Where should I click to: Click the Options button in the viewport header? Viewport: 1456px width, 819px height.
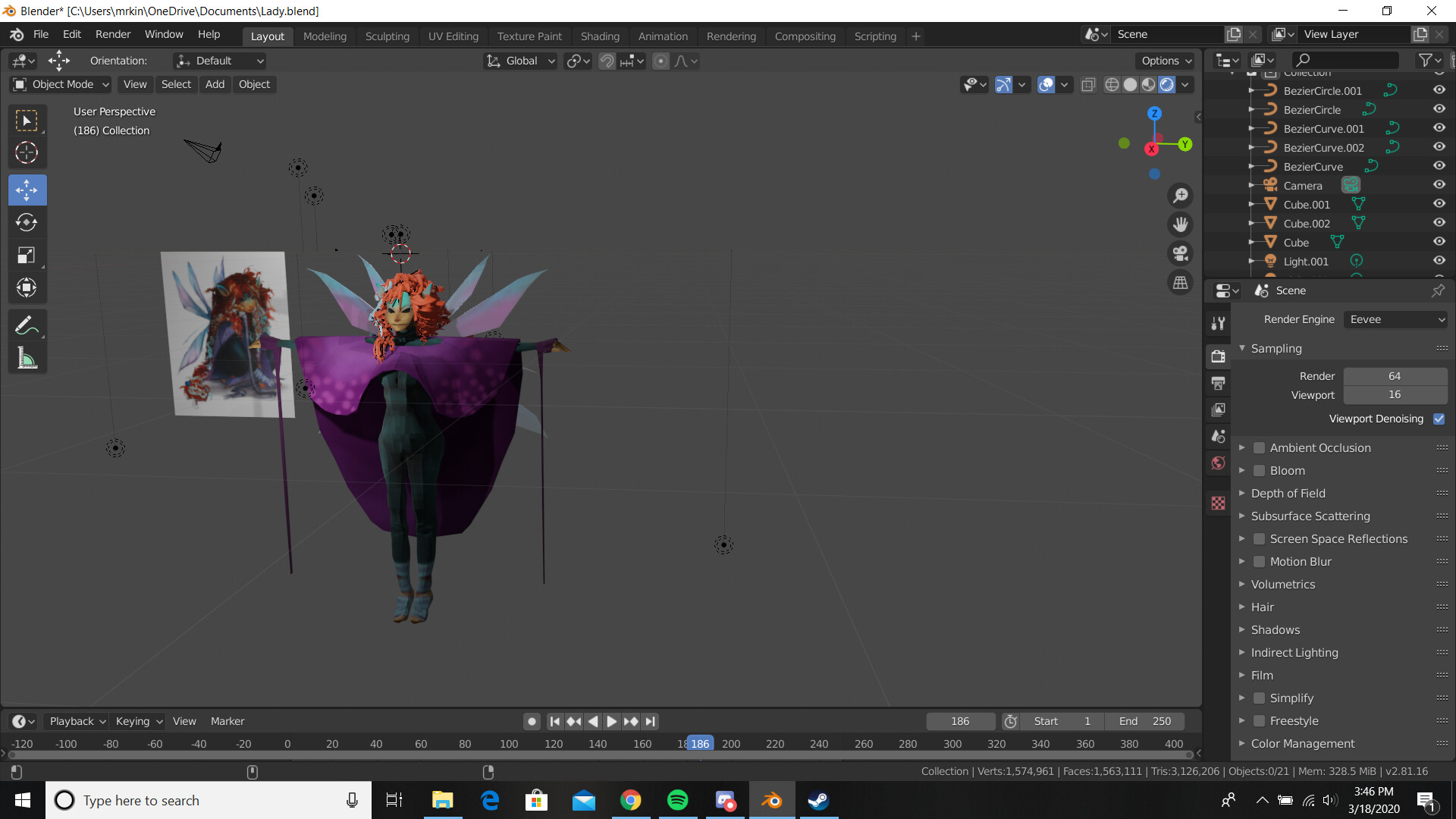[1165, 61]
